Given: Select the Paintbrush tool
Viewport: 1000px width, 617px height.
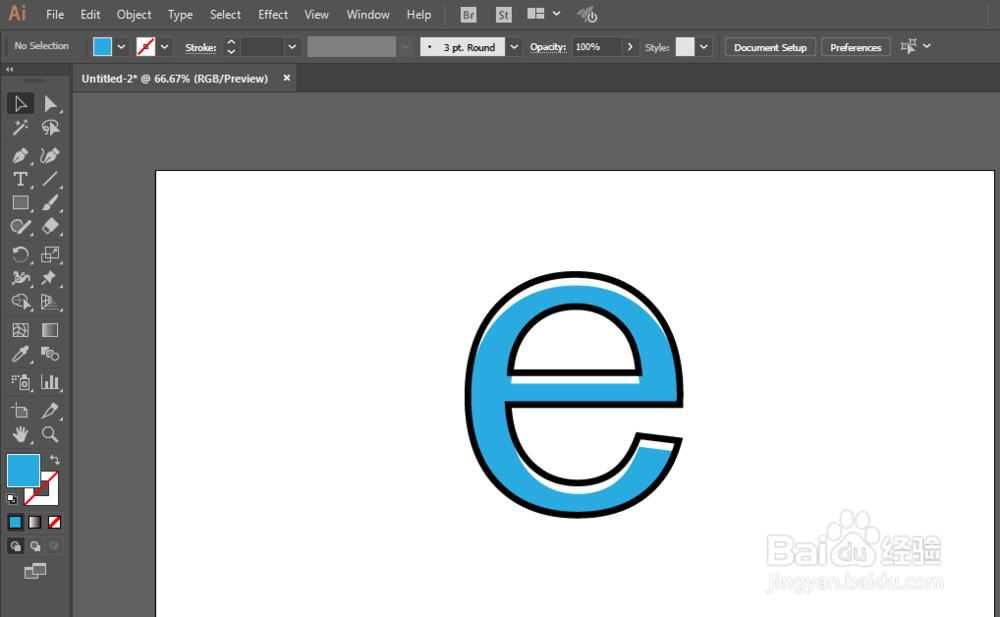Looking at the screenshot, I should [x=50, y=203].
